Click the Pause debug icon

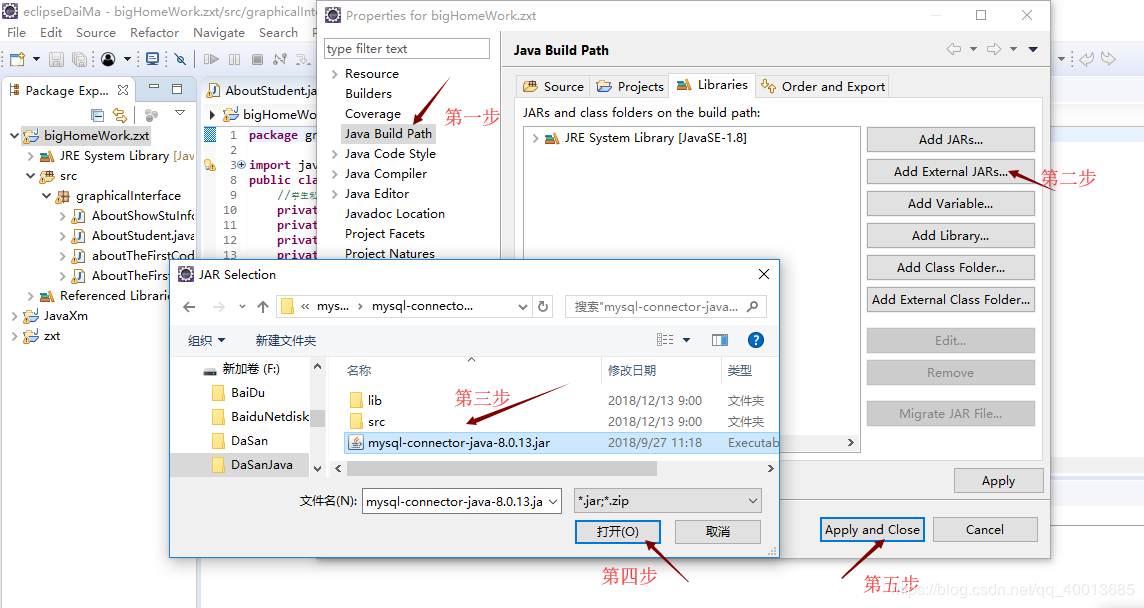click(x=234, y=58)
